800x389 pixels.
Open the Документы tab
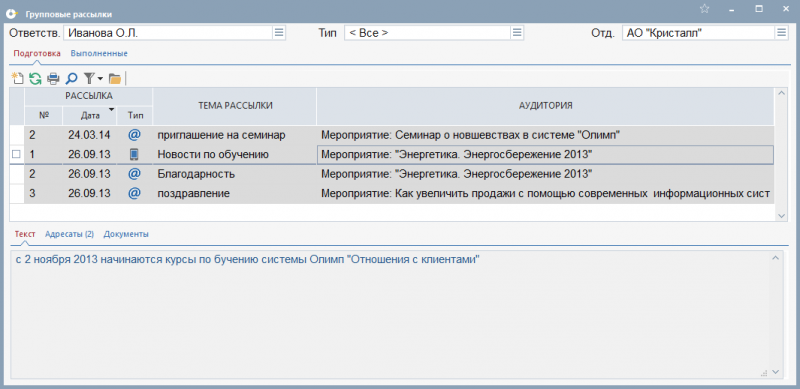126,234
